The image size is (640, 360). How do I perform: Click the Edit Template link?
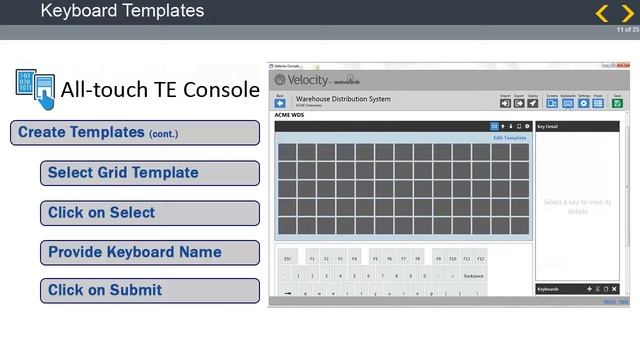point(510,138)
